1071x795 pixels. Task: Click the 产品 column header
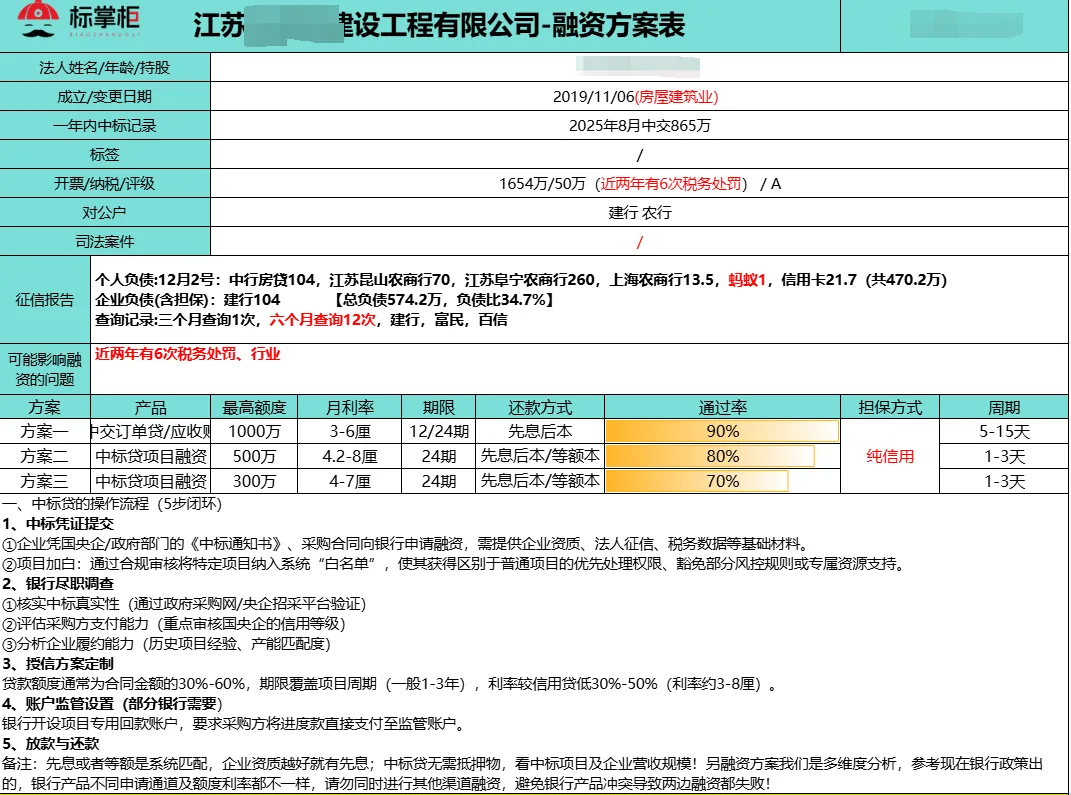[150, 407]
